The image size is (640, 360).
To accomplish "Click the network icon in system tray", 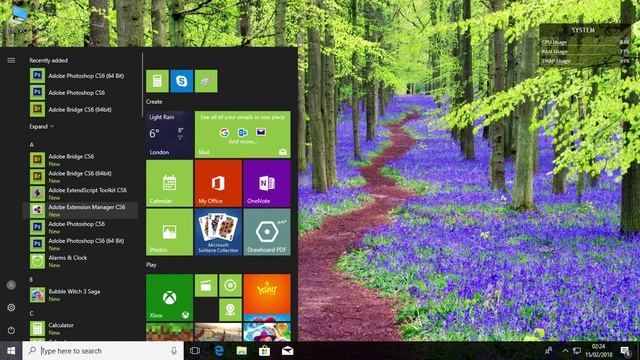I will [577, 351].
